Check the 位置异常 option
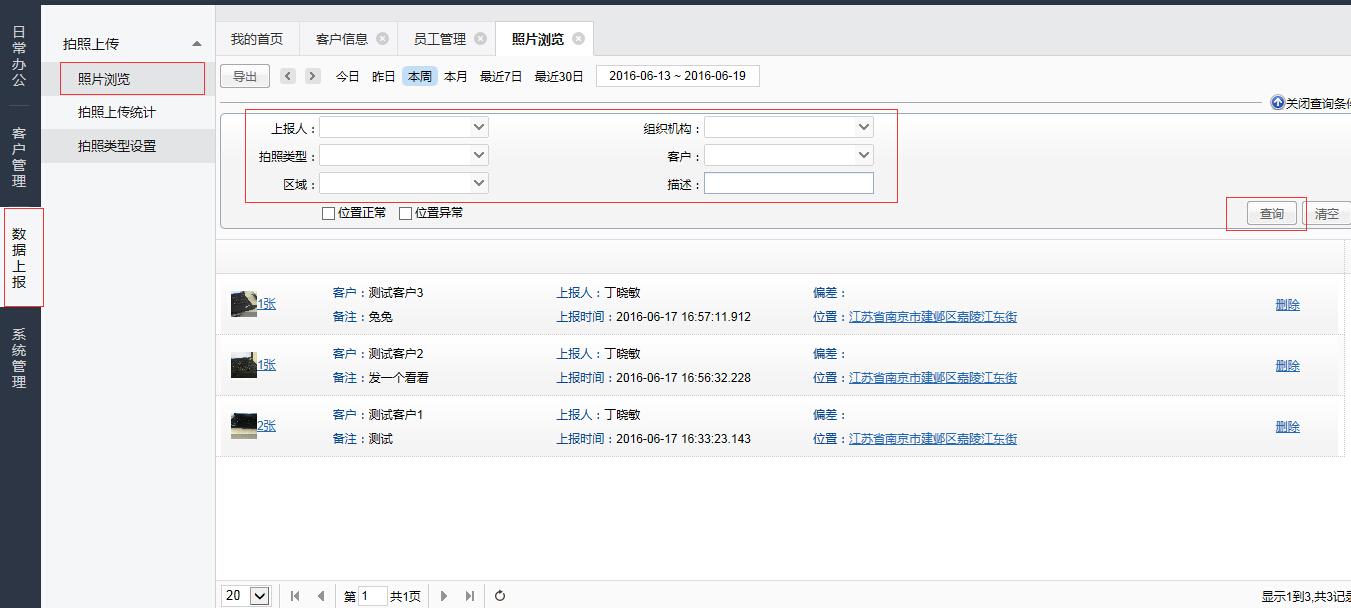Screen dimensions: 1351x608 (x=405, y=213)
